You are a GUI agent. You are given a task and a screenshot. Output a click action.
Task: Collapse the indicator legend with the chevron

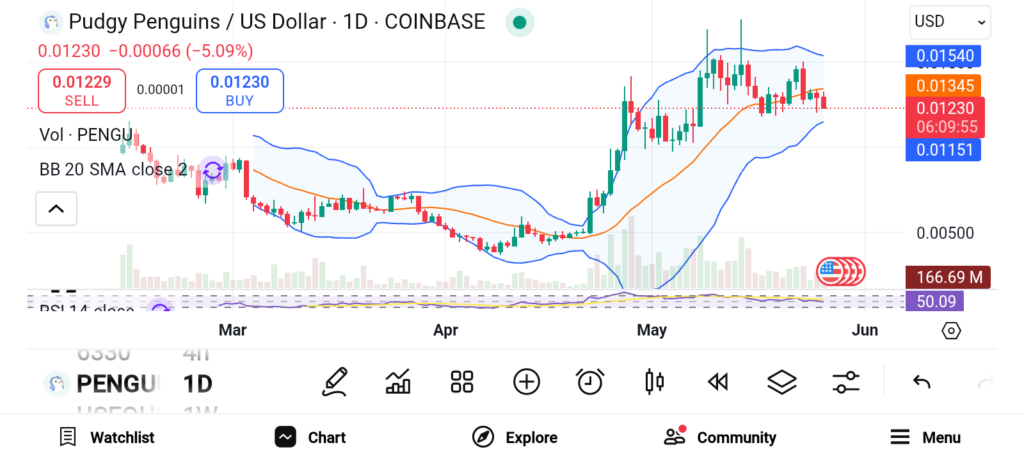56,209
